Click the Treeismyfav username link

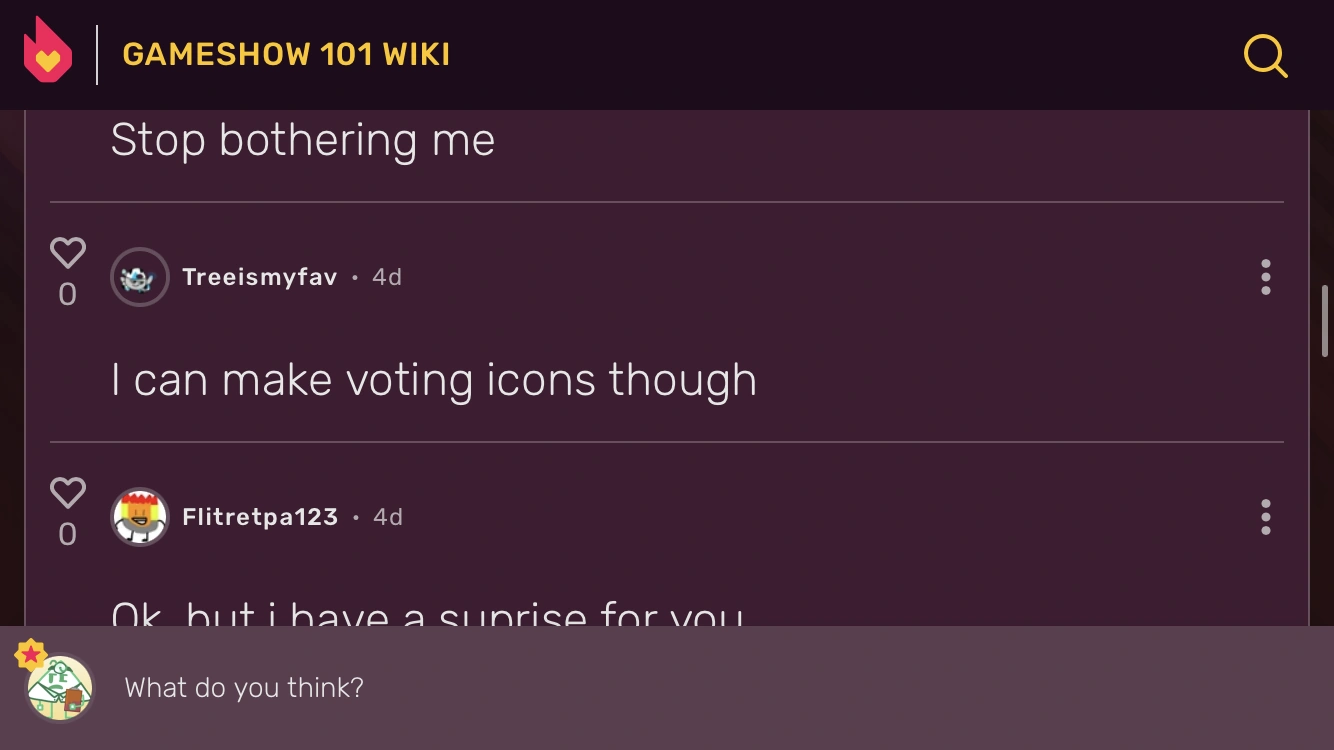[x=259, y=277]
